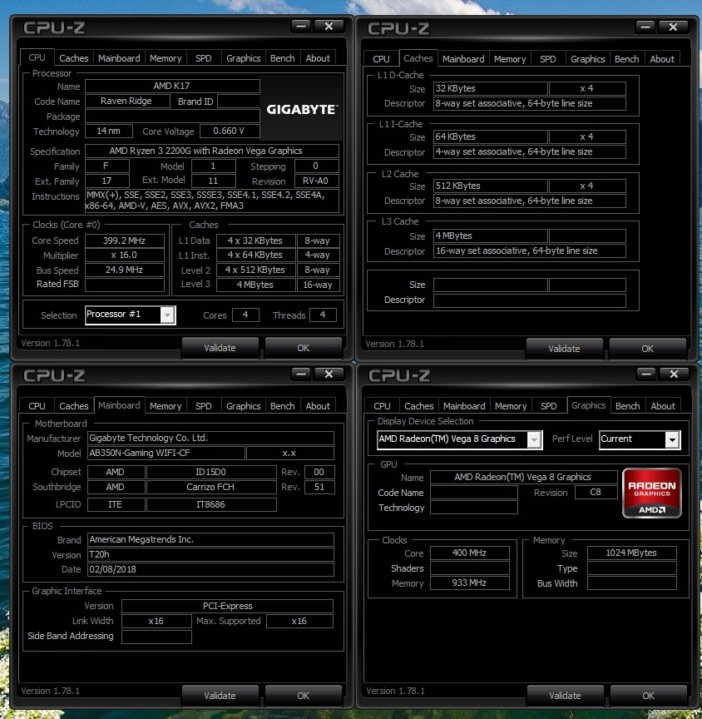Screen dimensions: 702x719
Task: Open Bench tab in top-left window
Action: click(282, 58)
